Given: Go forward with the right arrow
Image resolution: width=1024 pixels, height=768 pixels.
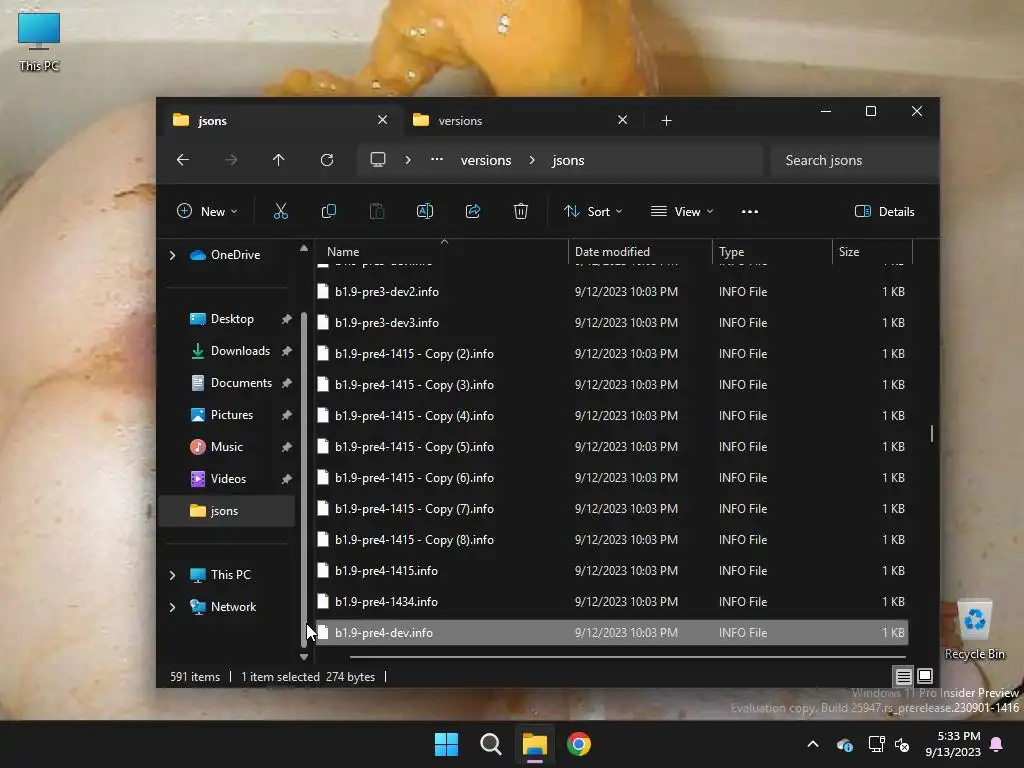Looking at the screenshot, I should click(231, 160).
